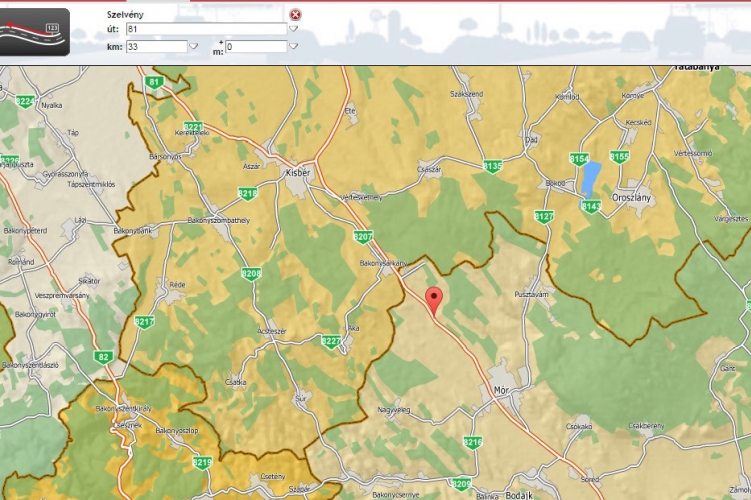This screenshot has width=751, height=500.
Task: Click the blue lake near Oroszlány
Action: click(x=593, y=177)
